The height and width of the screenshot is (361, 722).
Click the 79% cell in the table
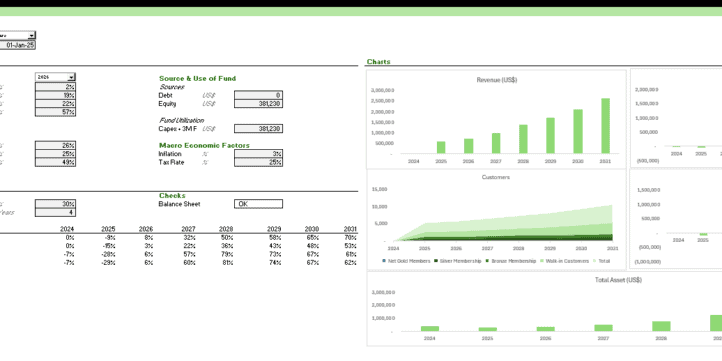point(227,254)
